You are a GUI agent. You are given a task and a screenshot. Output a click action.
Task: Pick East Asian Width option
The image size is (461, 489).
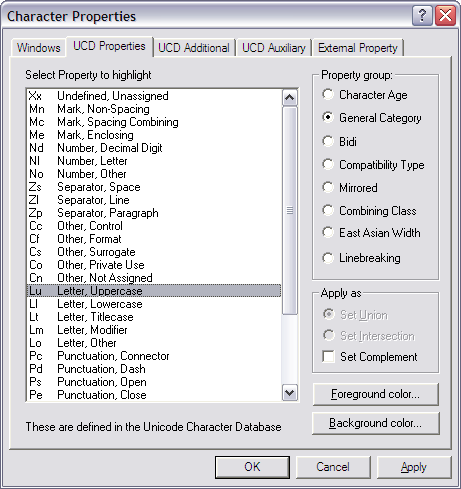(371, 233)
